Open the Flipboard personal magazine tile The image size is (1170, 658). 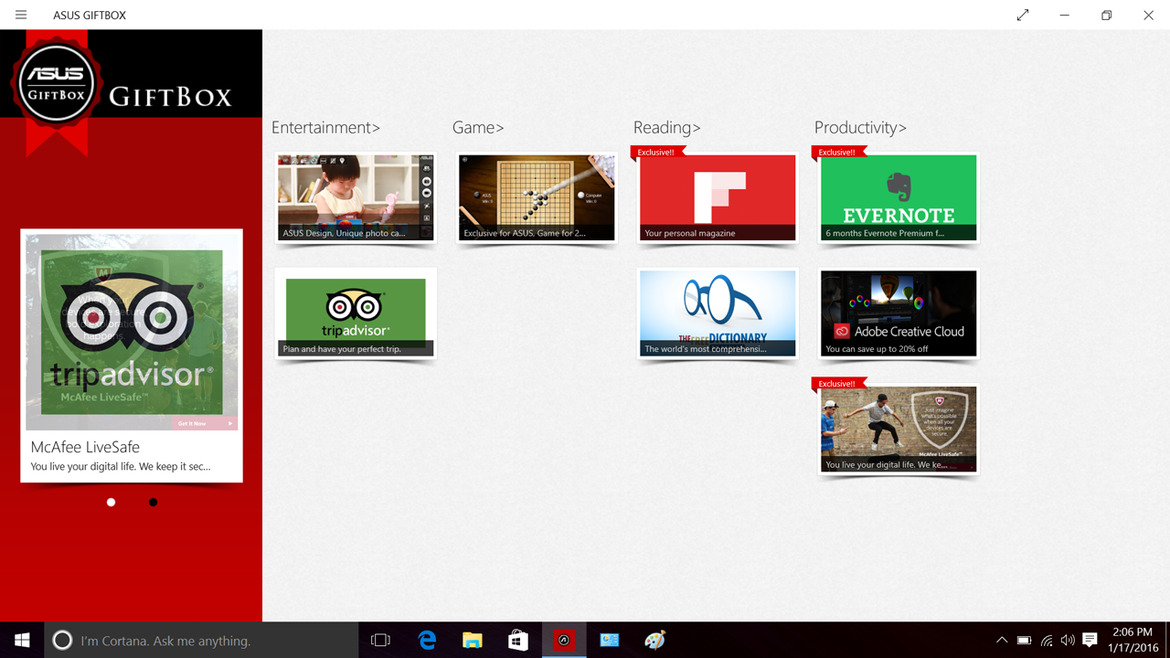point(717,198)
